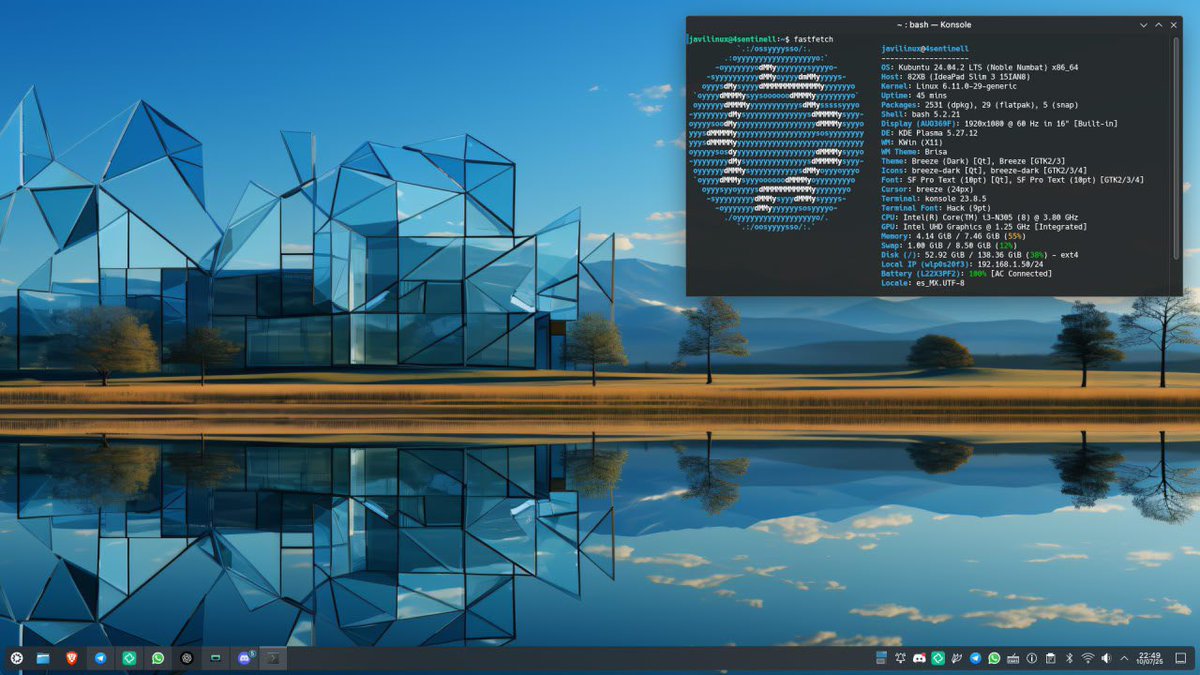Launch Telegram from the taskbar
The height and width of the screenshot is (675, 1200).
(x=100, y=658)
